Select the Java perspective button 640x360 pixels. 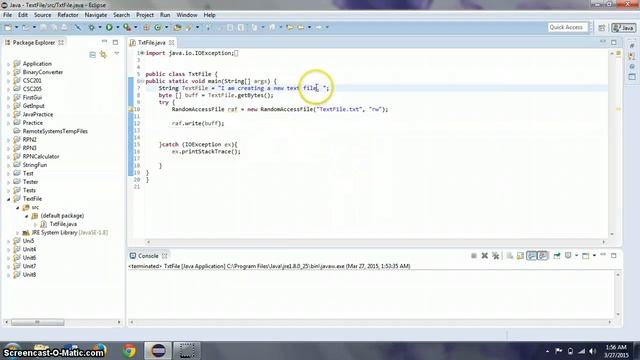[623, 28]
